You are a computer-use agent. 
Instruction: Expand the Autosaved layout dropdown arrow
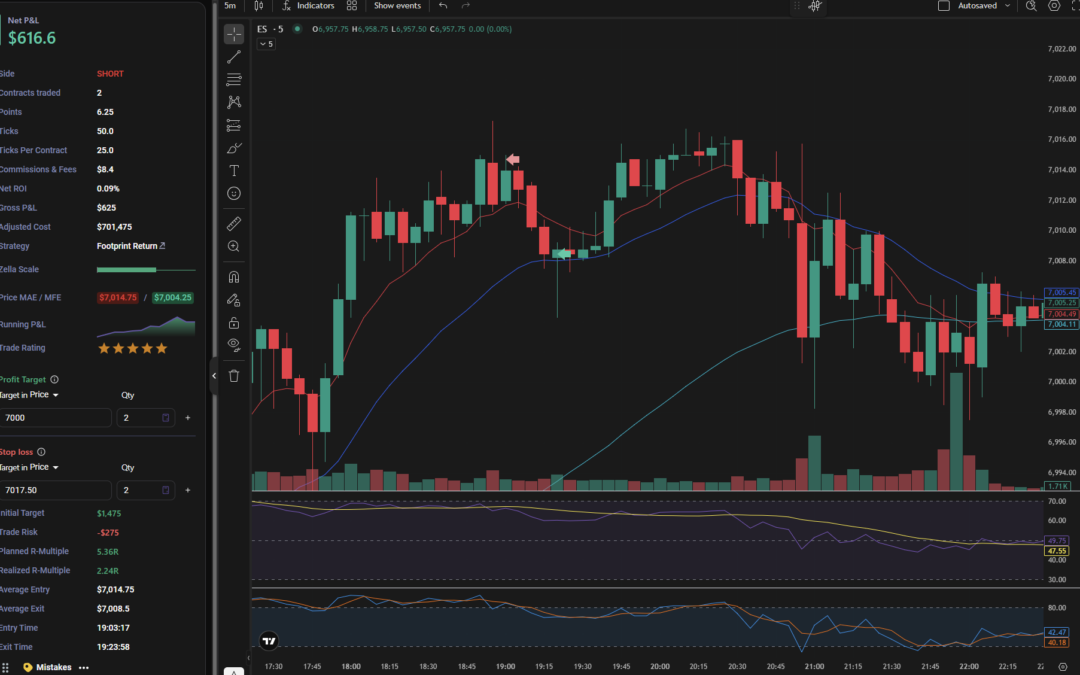tap(1007, 6)
